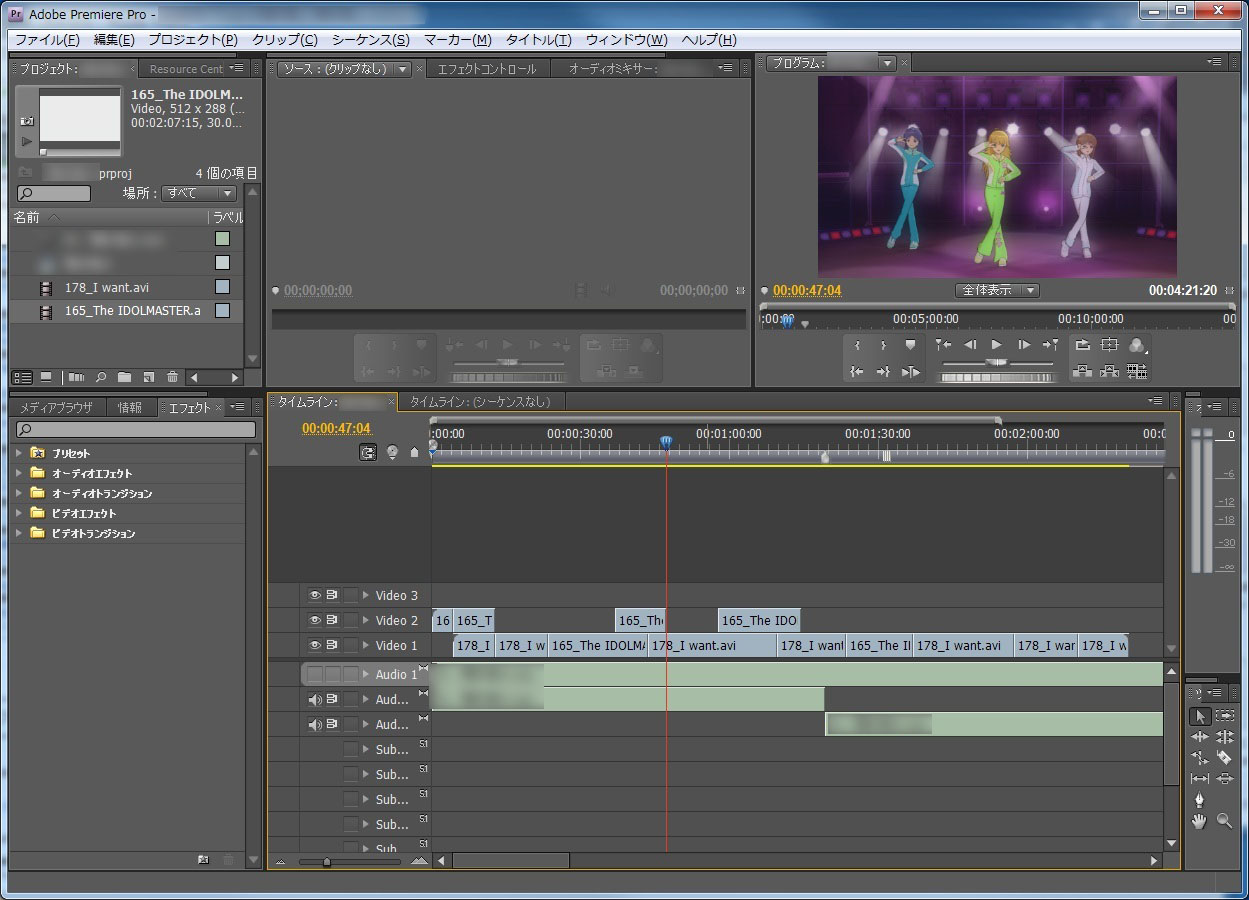
Task: Expand the ビデオトランジション folder
Action: [x=18, y=533]
